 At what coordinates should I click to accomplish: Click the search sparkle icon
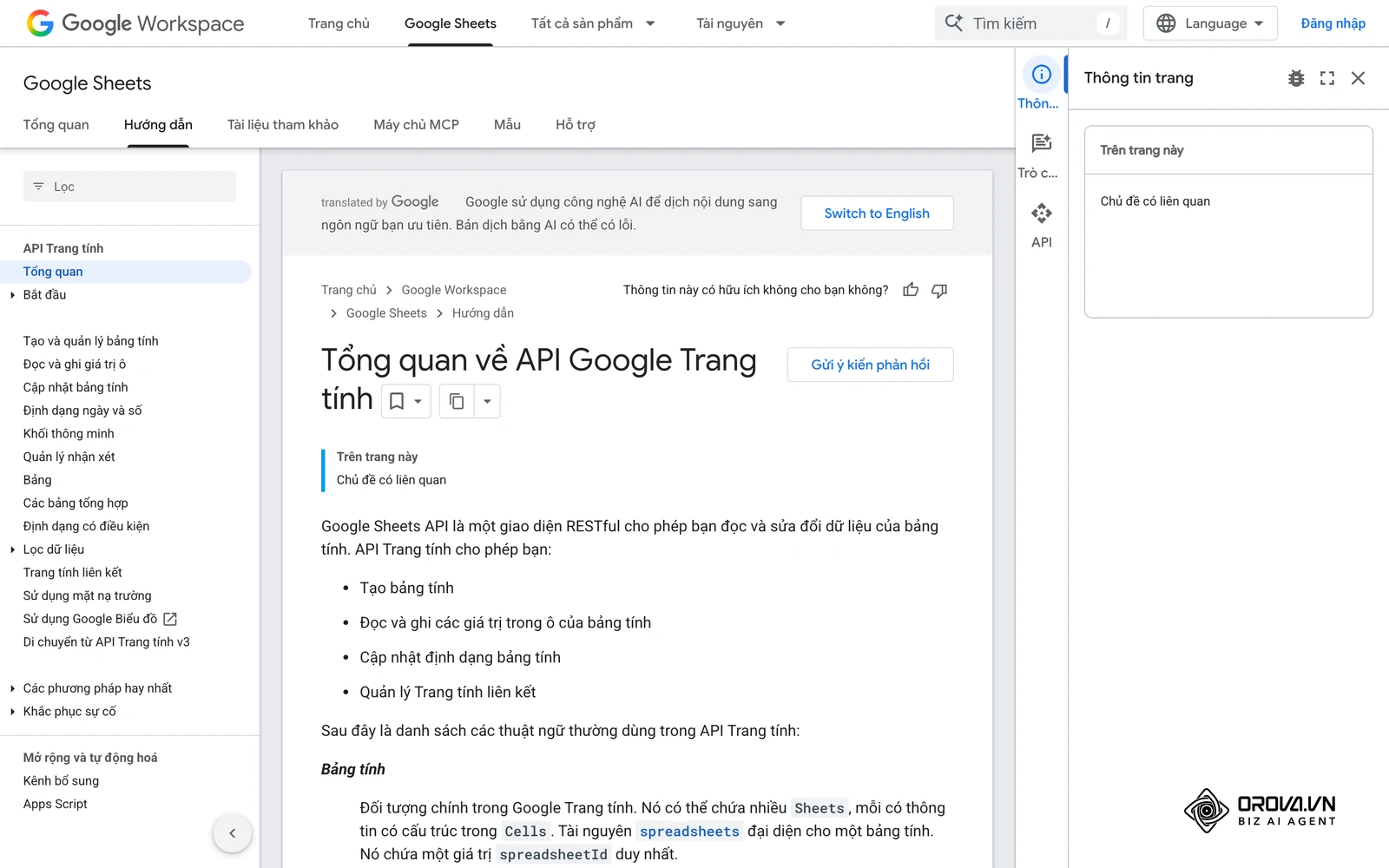pos(953,23)
